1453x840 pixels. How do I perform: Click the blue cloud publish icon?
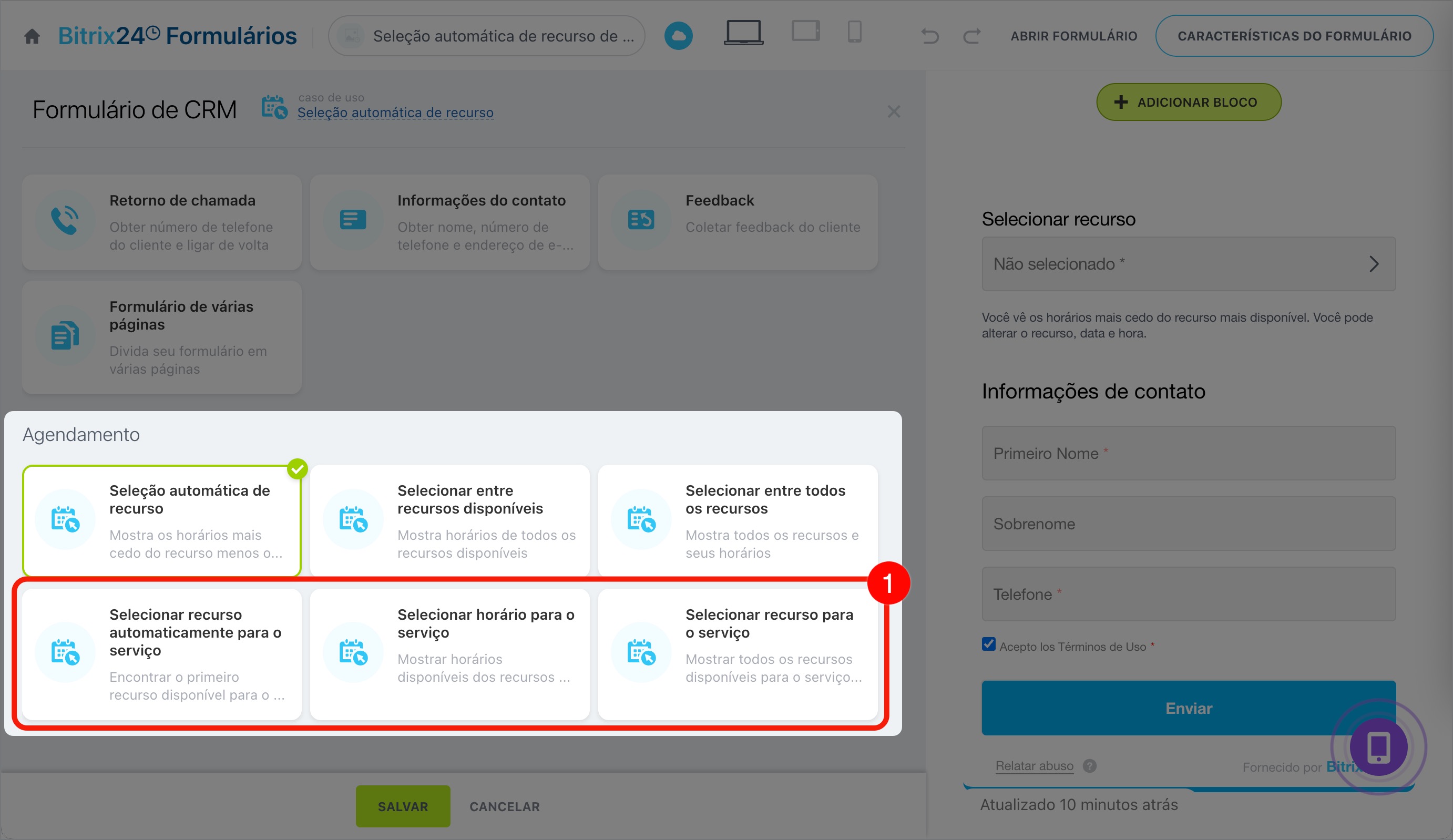678,36
